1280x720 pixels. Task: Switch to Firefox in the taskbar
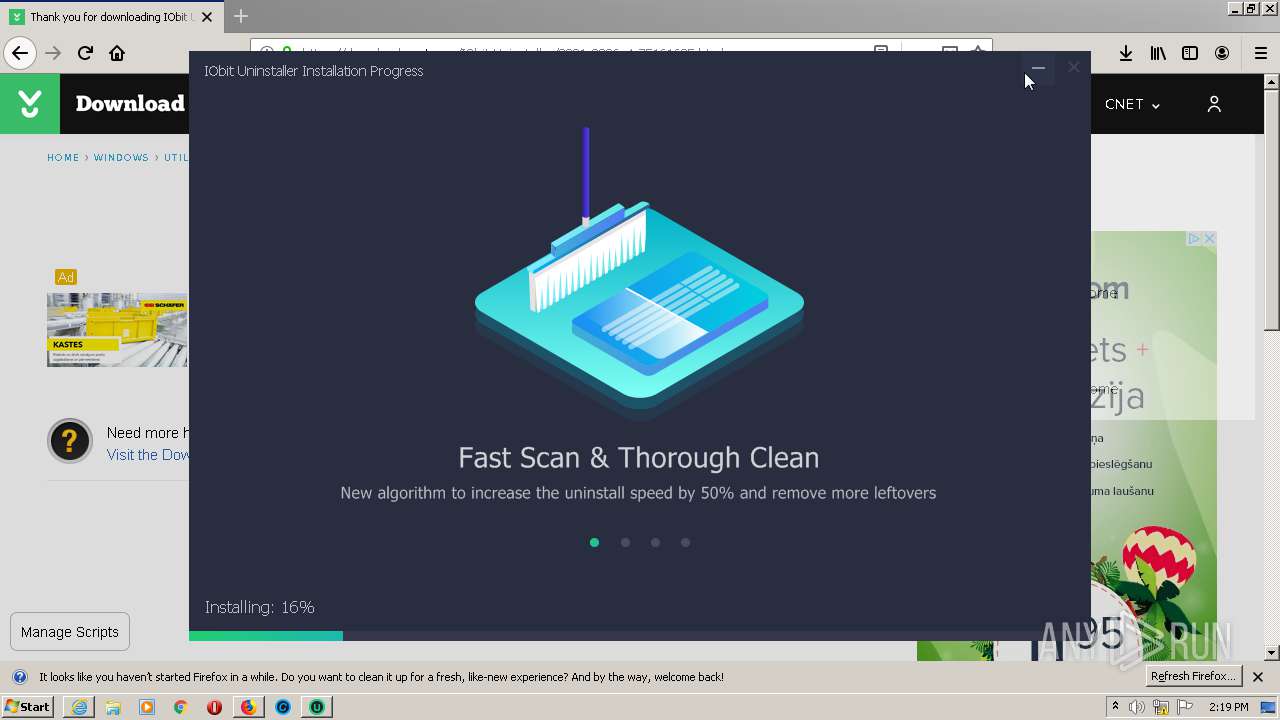(248, 707)
